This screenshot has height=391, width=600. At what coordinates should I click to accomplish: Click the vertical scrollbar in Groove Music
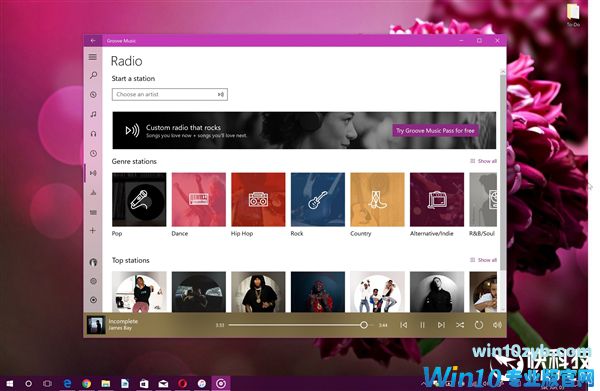pos(503,172)
